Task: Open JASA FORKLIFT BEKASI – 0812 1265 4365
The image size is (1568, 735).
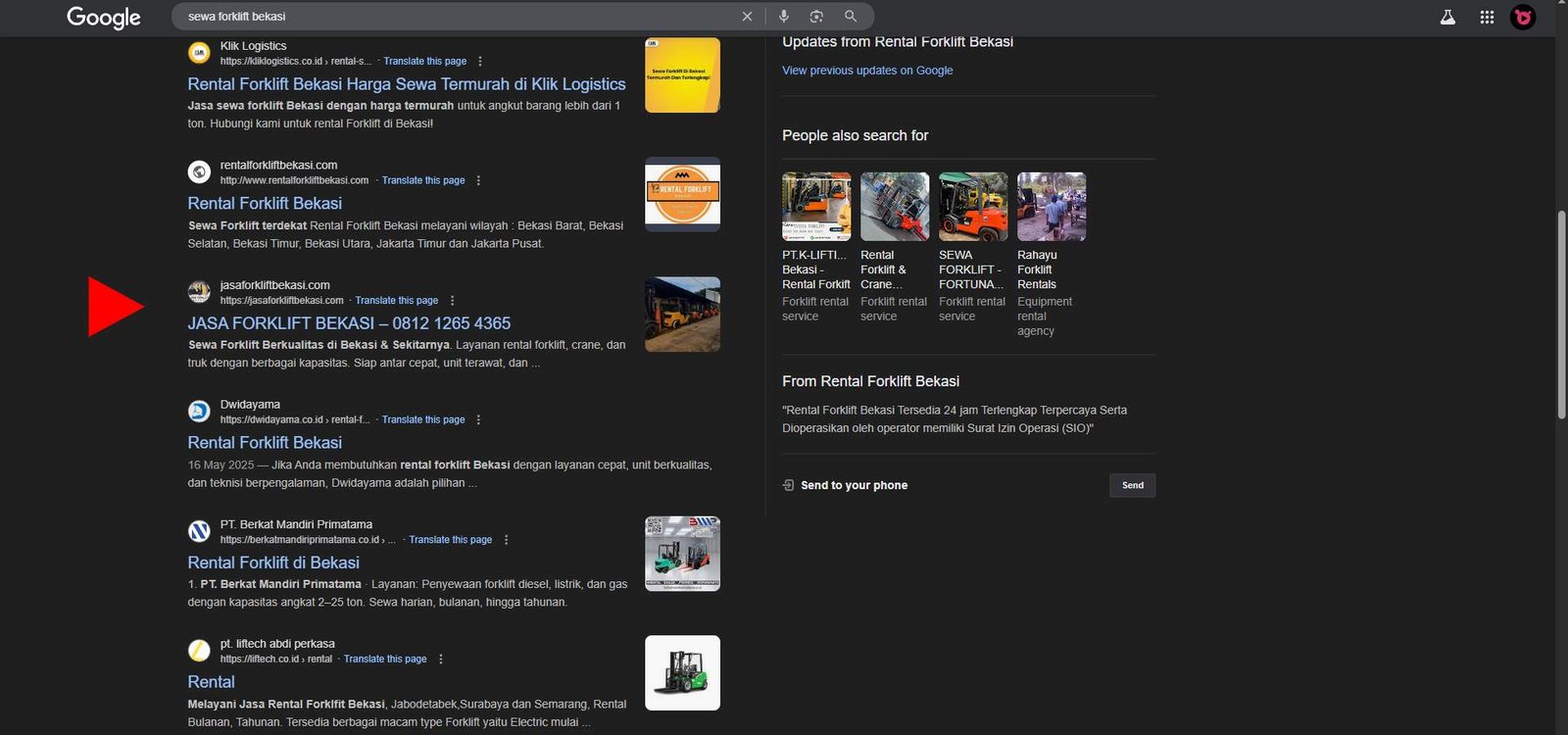Action: 349,323
